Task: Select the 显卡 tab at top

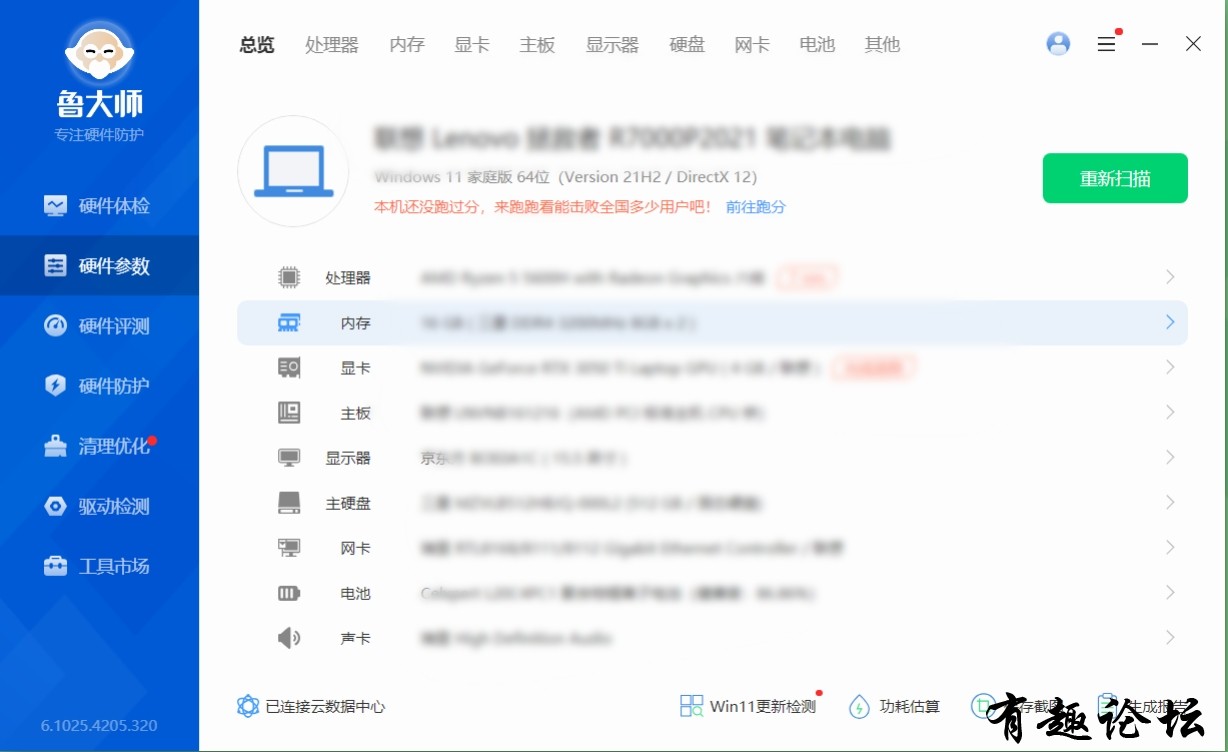Action: 472,44
